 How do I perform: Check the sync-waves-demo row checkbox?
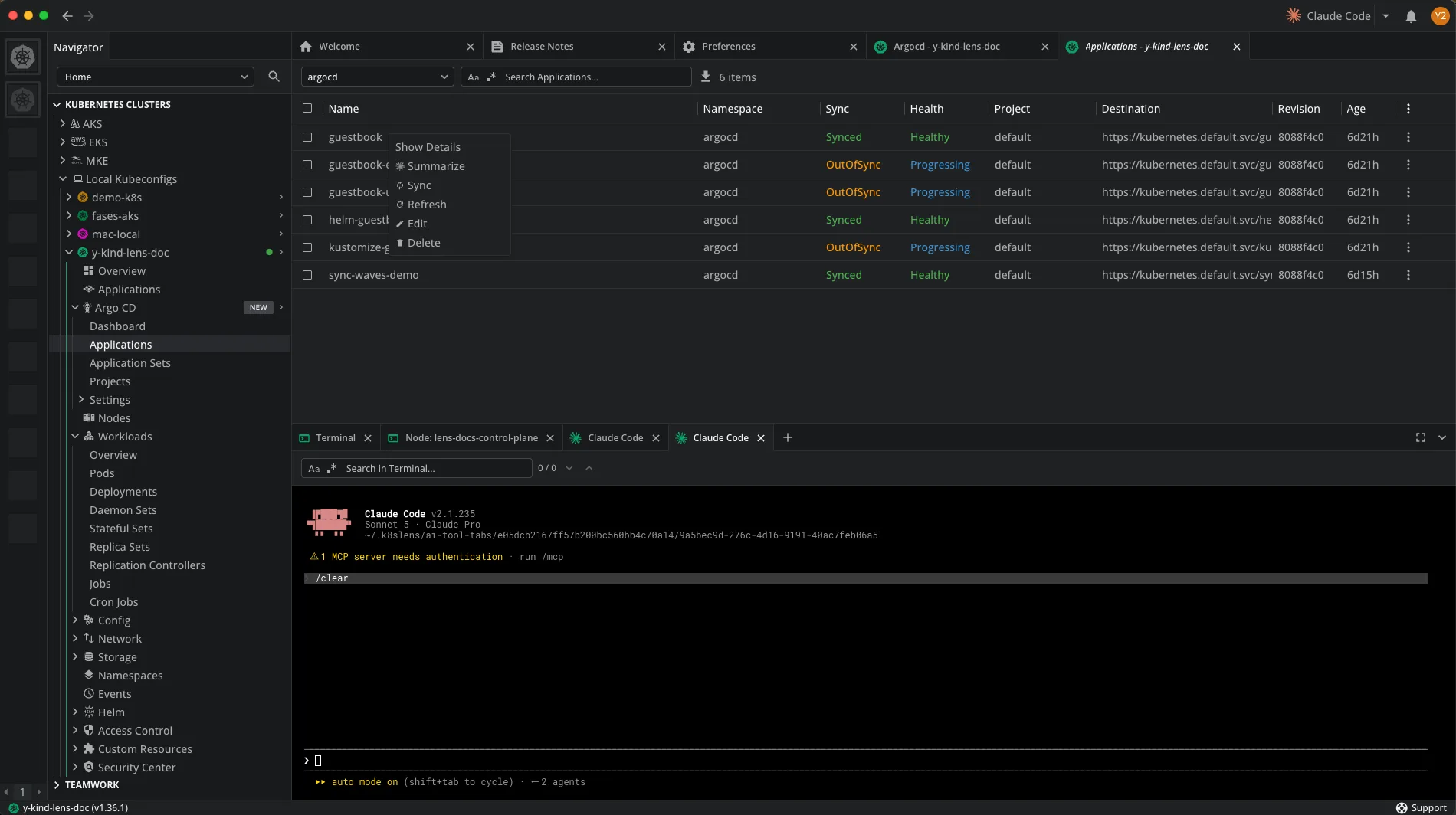pos(307,275)
